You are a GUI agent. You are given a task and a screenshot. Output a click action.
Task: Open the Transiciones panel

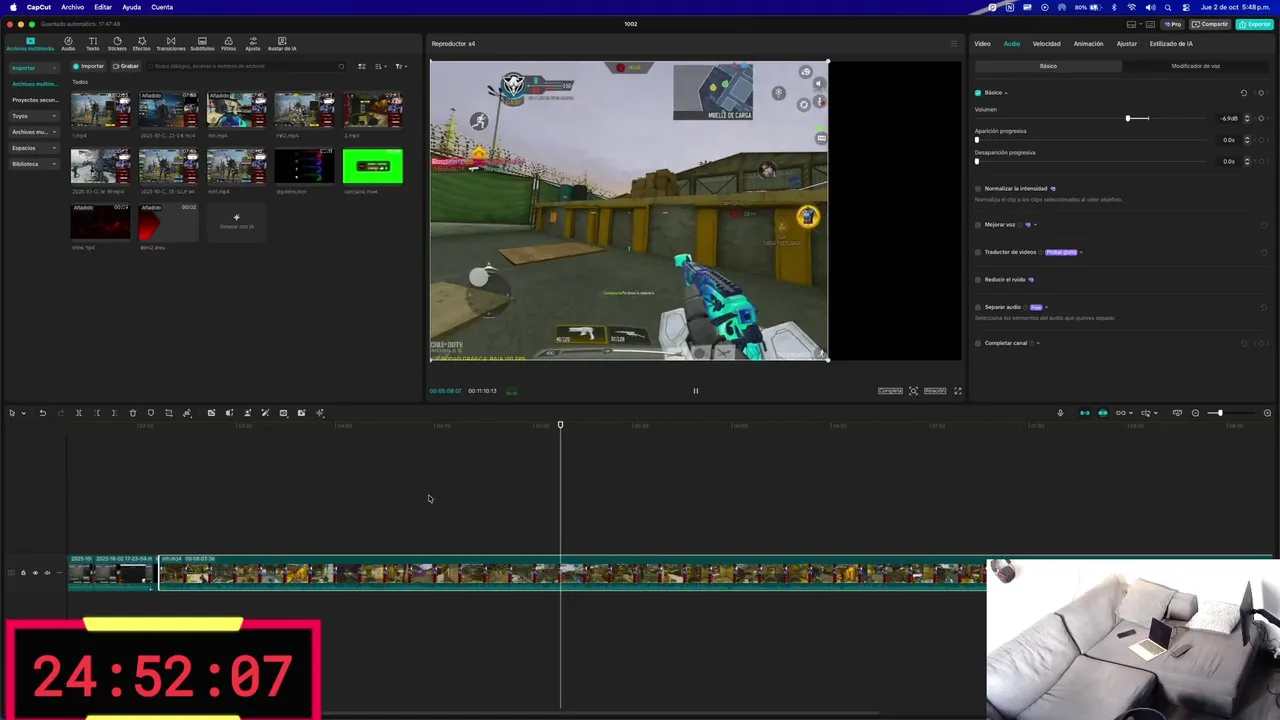[171, 43]
